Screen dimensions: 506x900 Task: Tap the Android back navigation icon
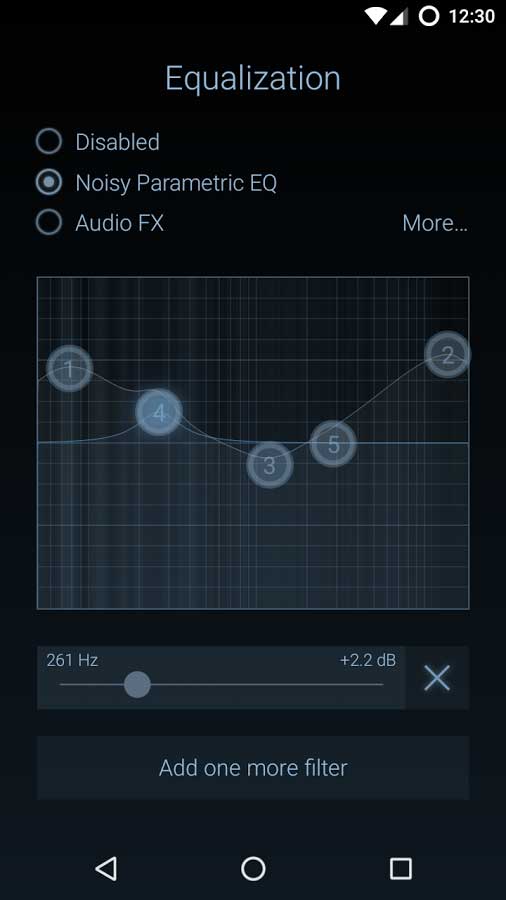click(x=106, y=868)
